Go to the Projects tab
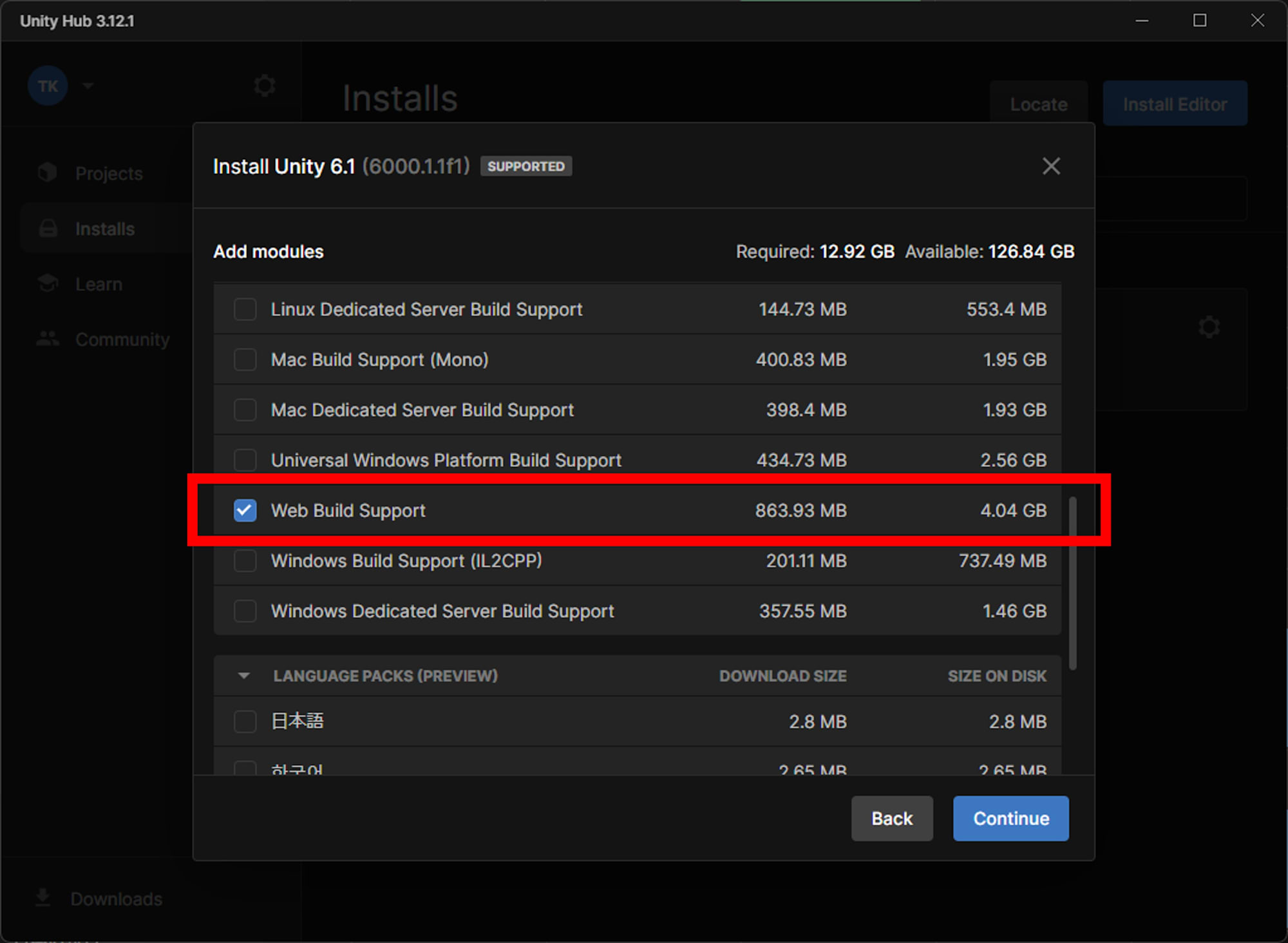The width and height of the screenshot is (1288, 943). (109, 173)
